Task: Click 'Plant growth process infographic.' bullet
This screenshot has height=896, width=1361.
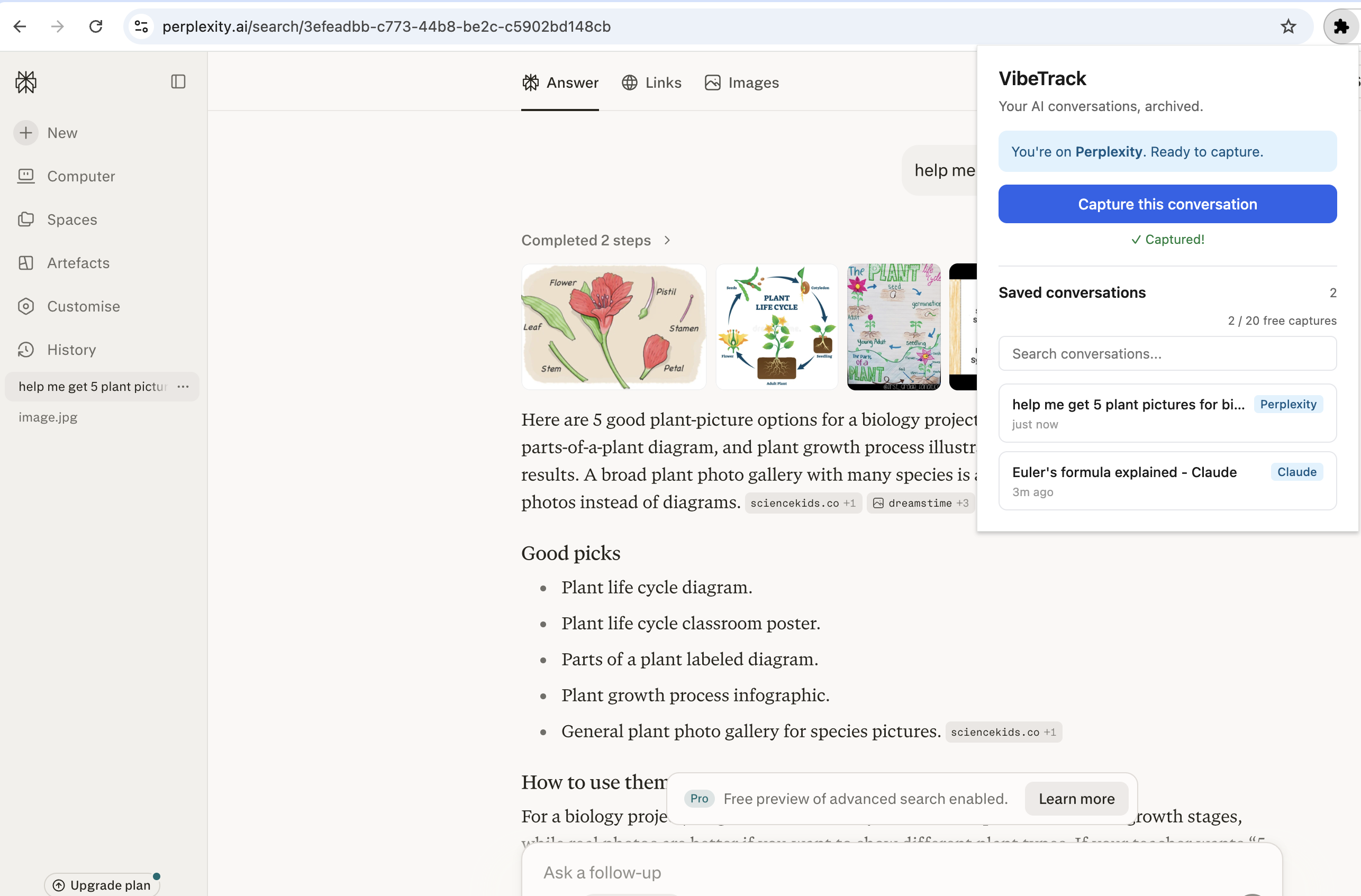Action: (695, 695)
